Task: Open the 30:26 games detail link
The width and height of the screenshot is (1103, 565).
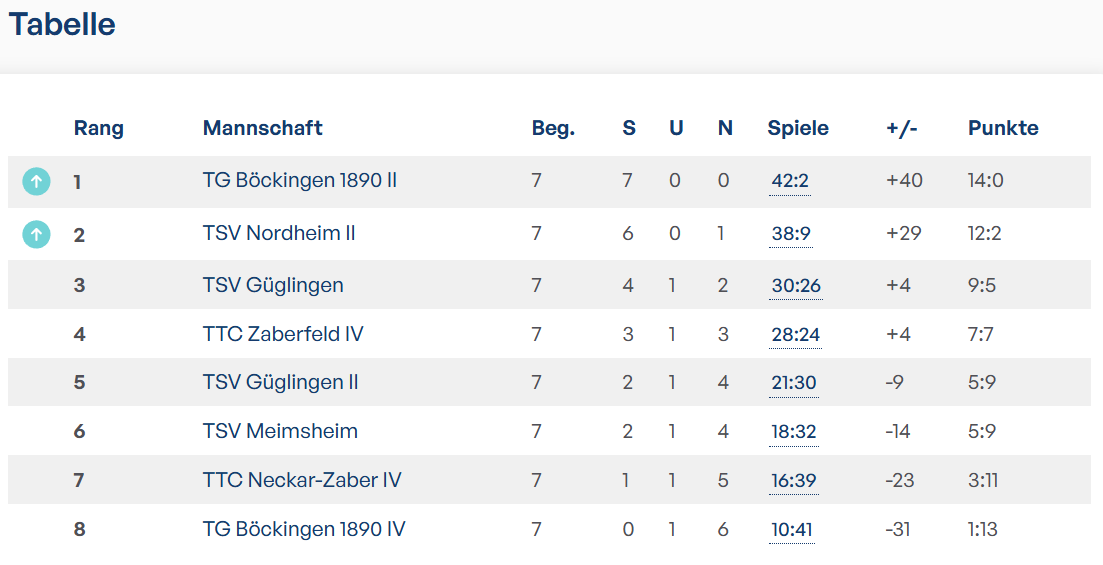Action: [x=796, y=286]
